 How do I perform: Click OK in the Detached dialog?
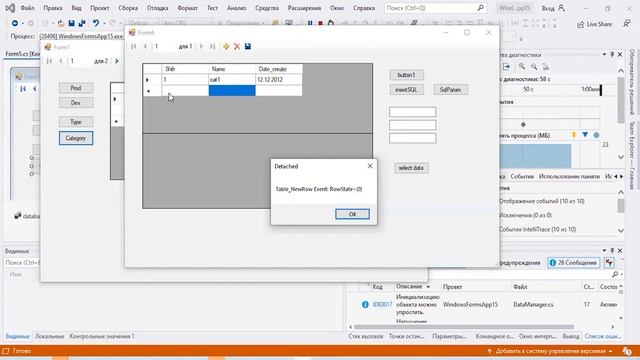coord(352,214)
